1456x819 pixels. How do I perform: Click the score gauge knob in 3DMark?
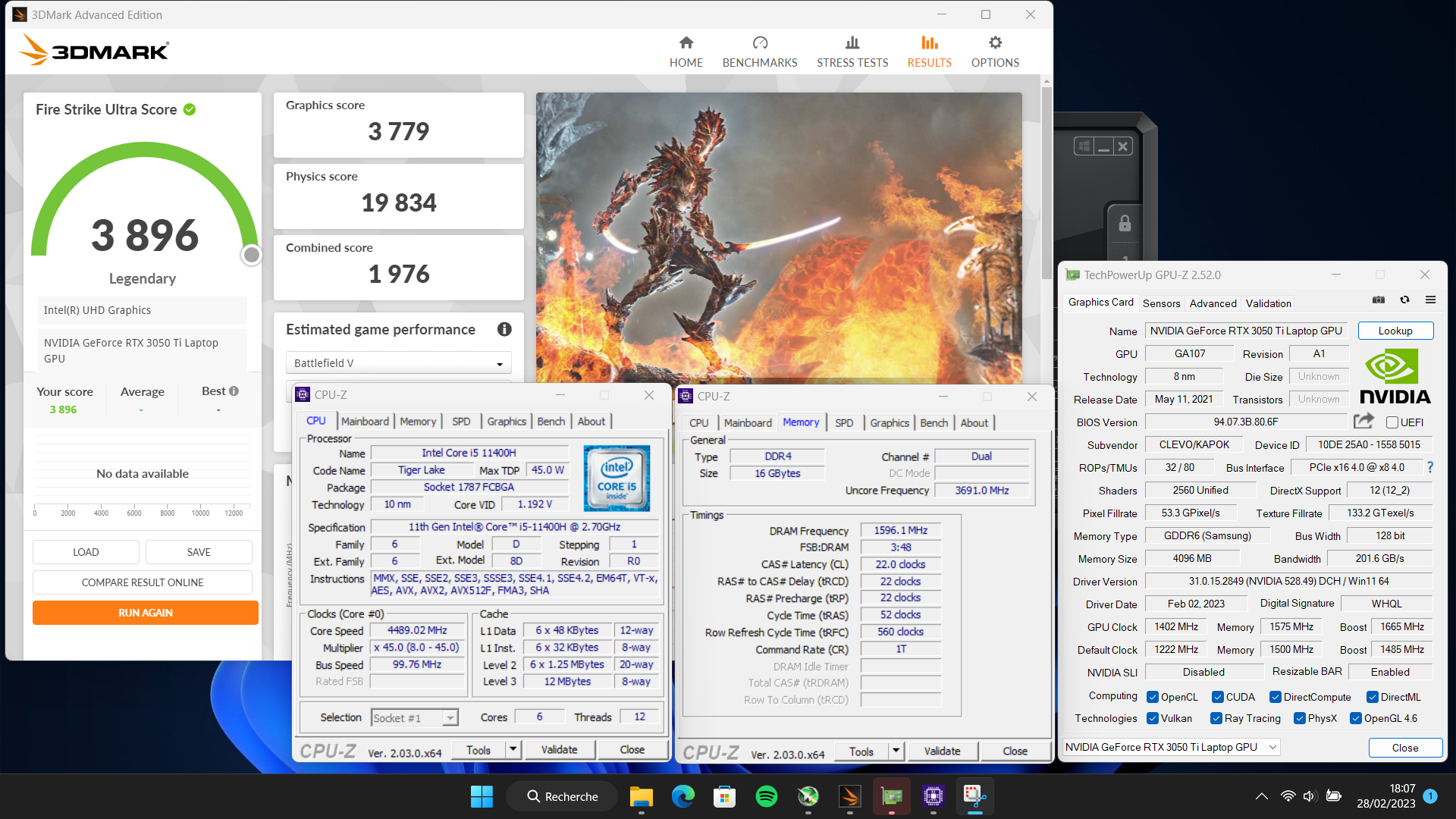click(251, 255)
